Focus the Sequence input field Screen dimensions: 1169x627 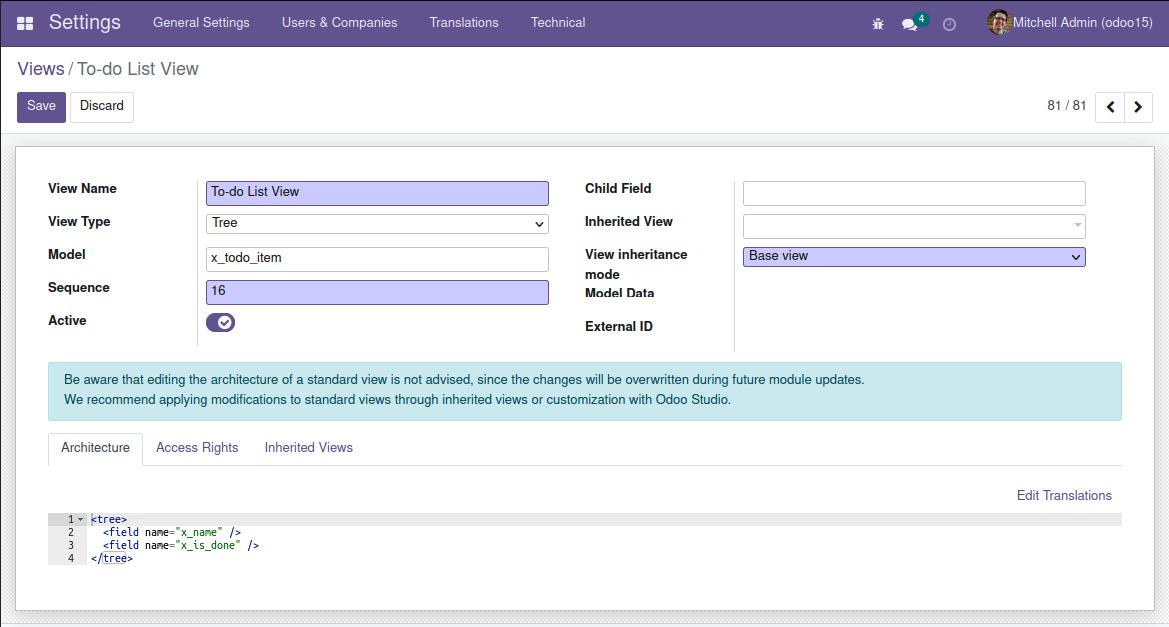(x=377, y=292)
